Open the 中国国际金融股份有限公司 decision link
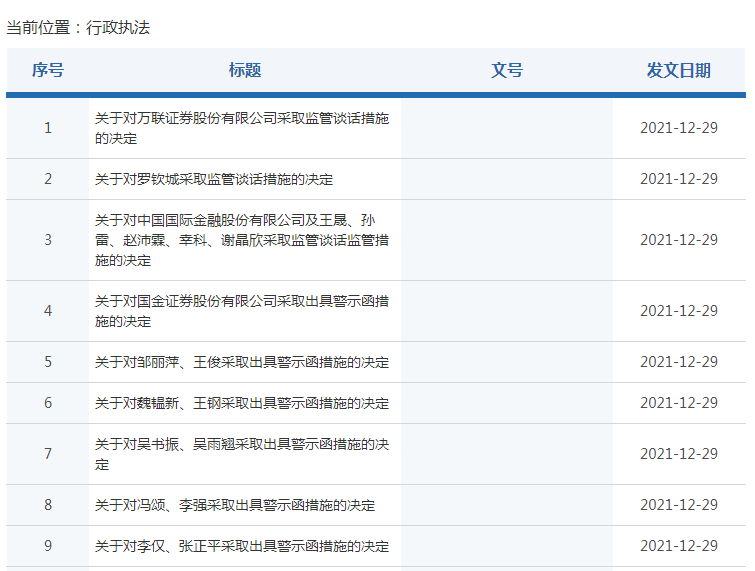755x571 pixels. pos(241,240)
